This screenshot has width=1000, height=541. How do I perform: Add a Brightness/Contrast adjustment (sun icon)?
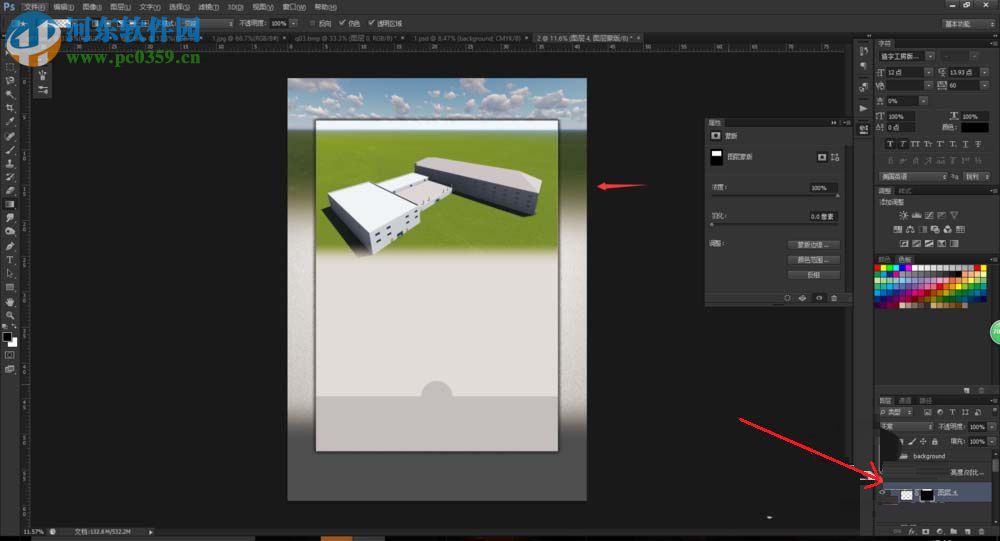pos(903,215)
